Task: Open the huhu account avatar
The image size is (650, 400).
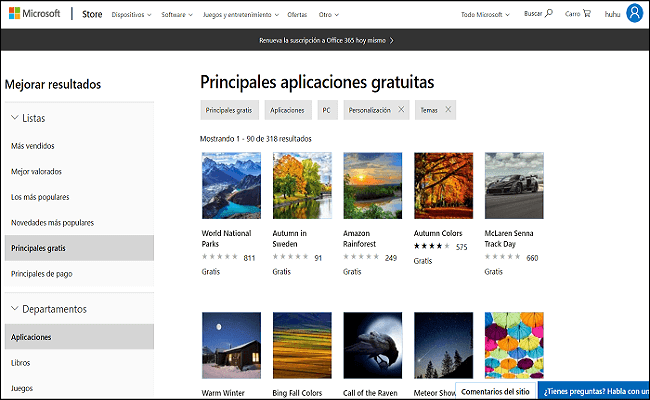Action: pos(634,13)
